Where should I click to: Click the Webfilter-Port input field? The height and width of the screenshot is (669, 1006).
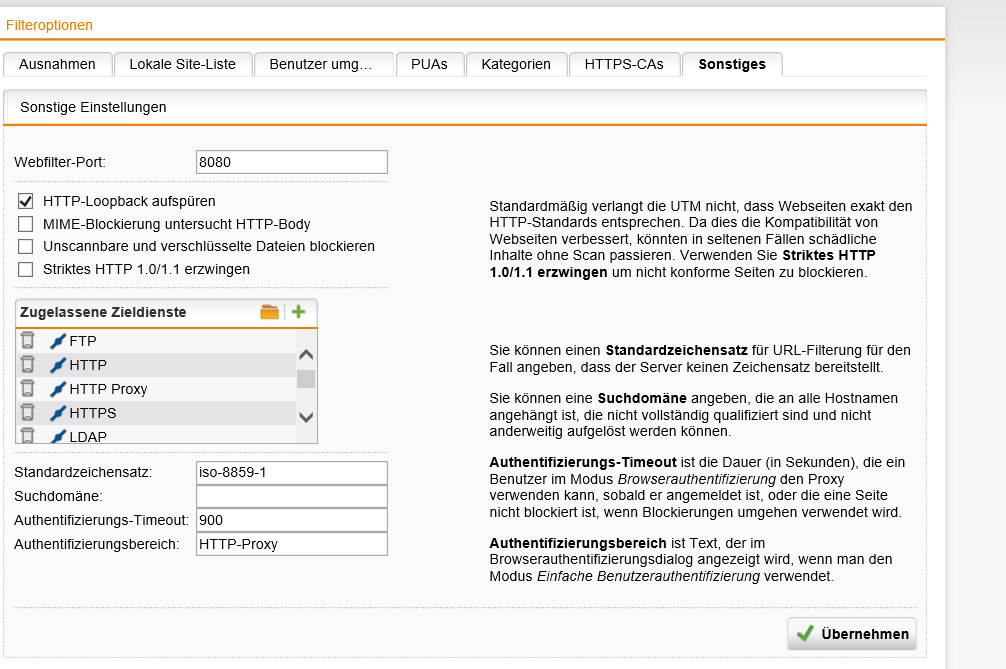coord(291,162)
